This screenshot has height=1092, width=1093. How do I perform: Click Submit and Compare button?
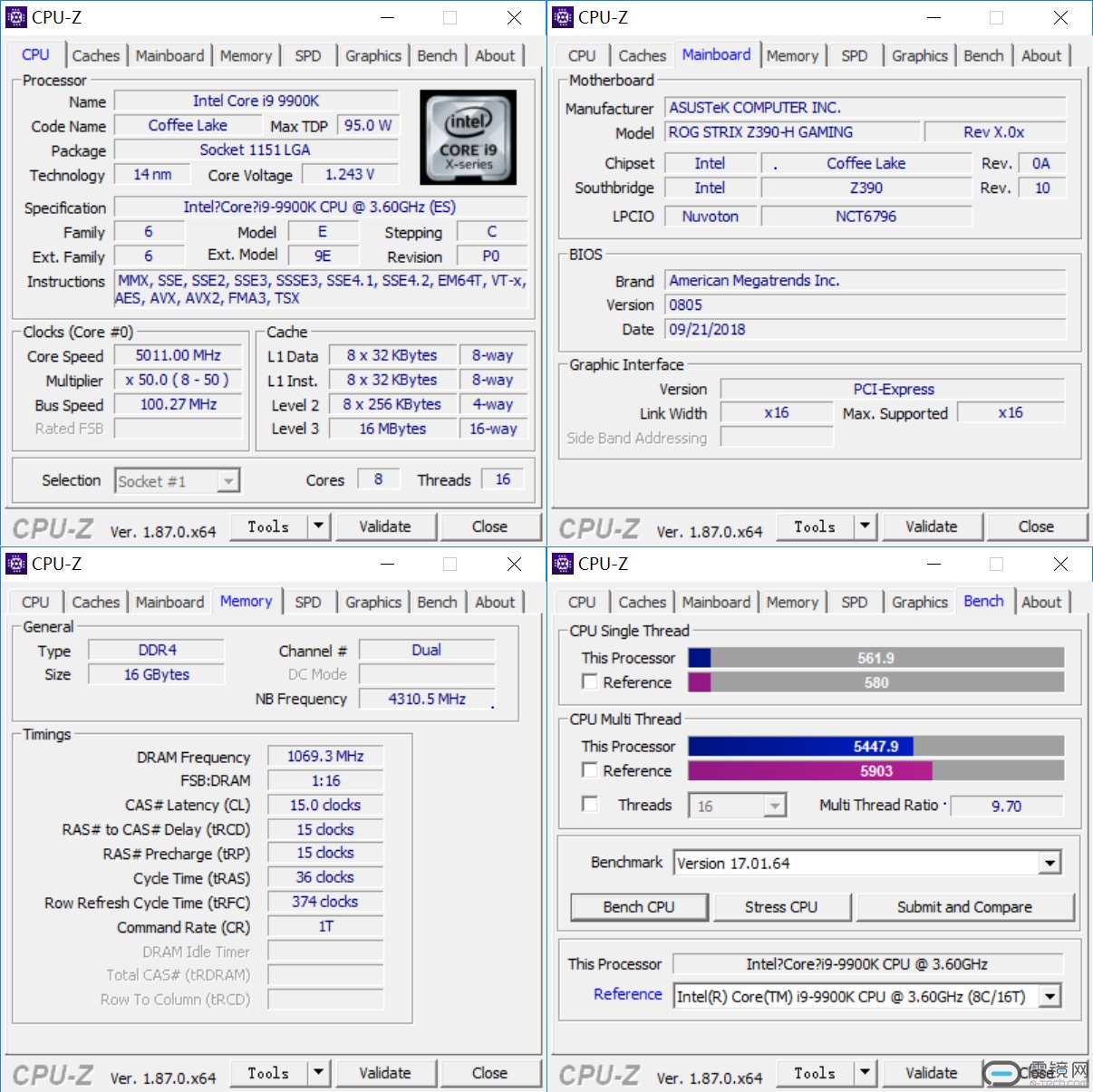click(964, 907)
